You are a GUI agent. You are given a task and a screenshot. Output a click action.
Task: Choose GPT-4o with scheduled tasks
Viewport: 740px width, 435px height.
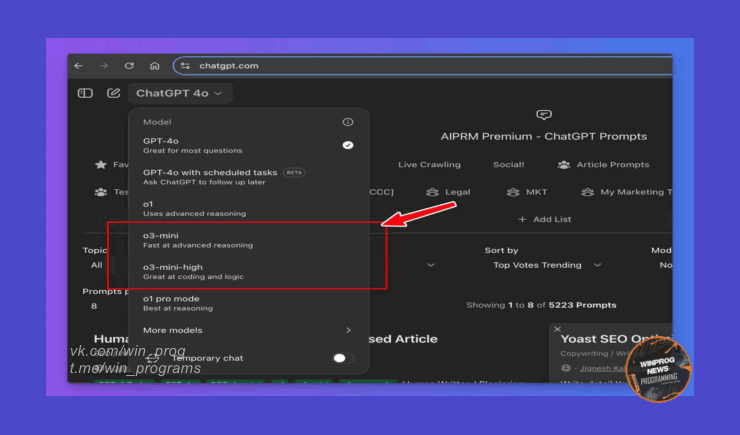tap(248, 177)
